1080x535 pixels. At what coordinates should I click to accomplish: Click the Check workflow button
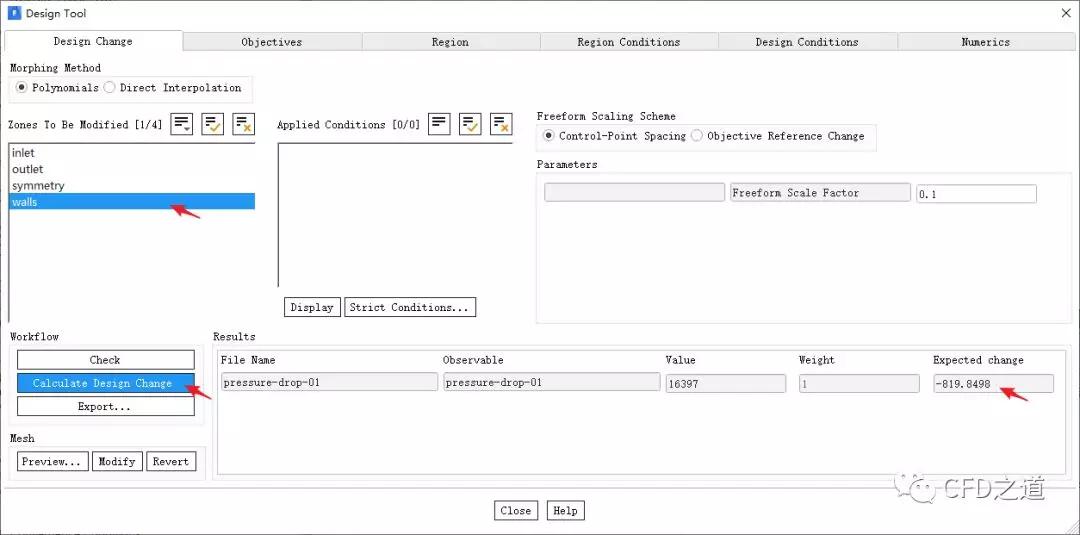105,360
